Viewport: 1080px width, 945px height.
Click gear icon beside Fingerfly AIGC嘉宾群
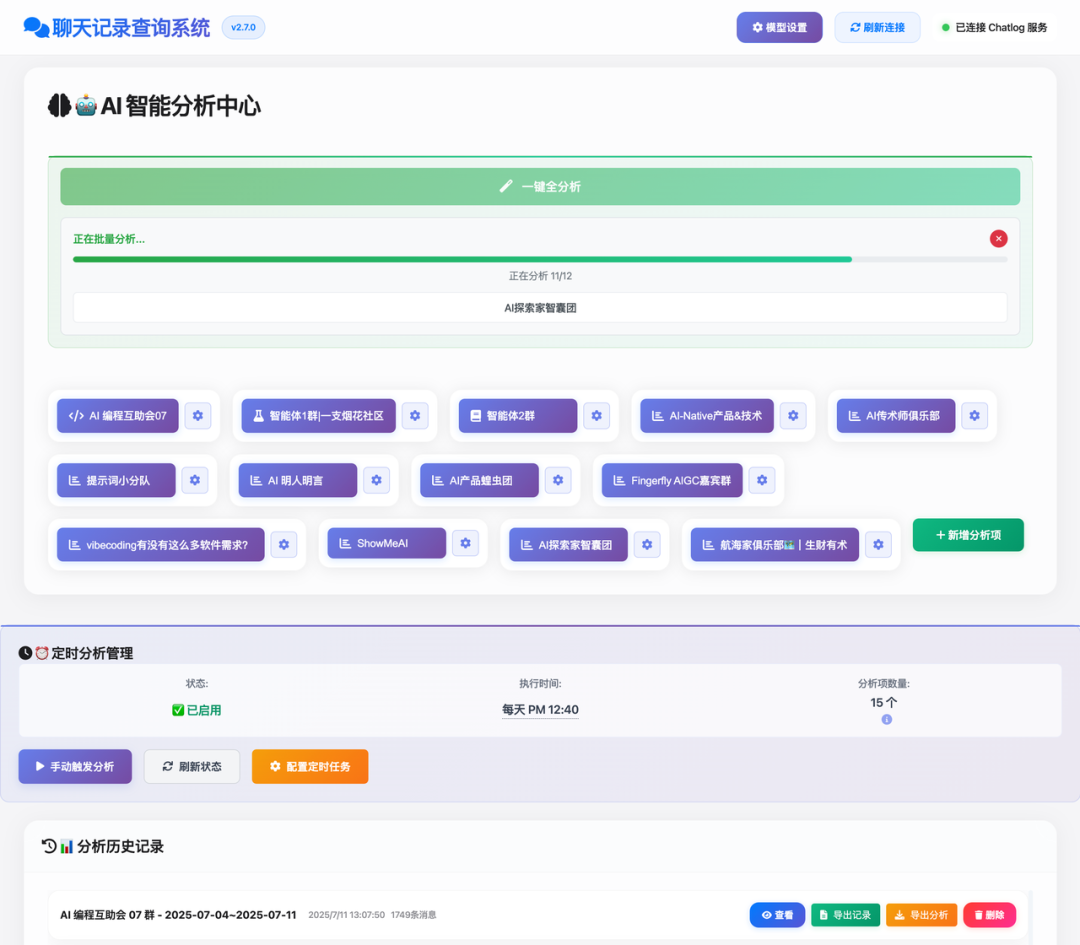[762, 480]
